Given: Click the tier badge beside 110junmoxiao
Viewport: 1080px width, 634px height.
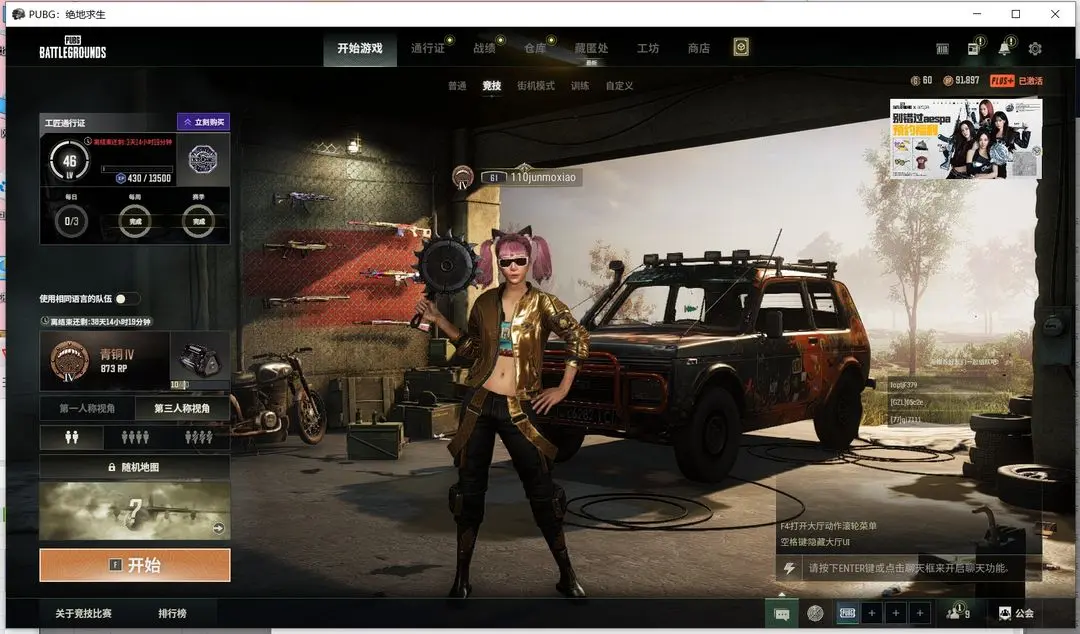Looking at the screenshot, I should click(x=463, y=176).
